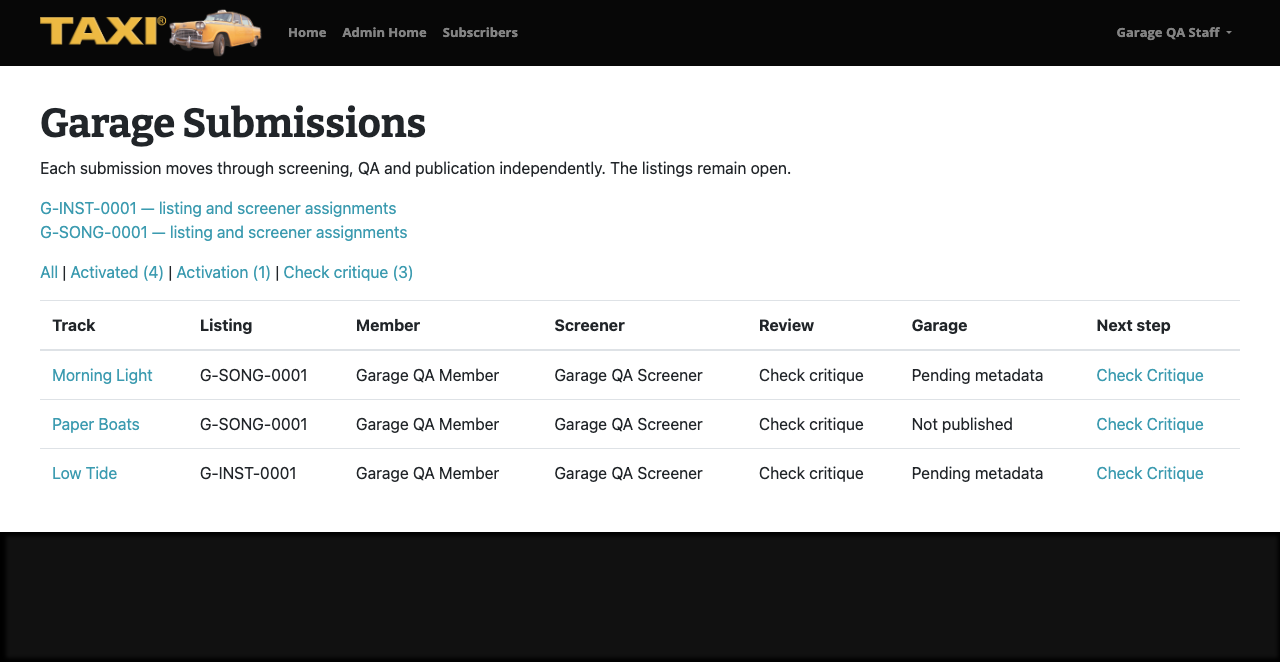1280x662 pixels.
Task: Open Subscribers page from navbar
Action: tap(480, 32)
